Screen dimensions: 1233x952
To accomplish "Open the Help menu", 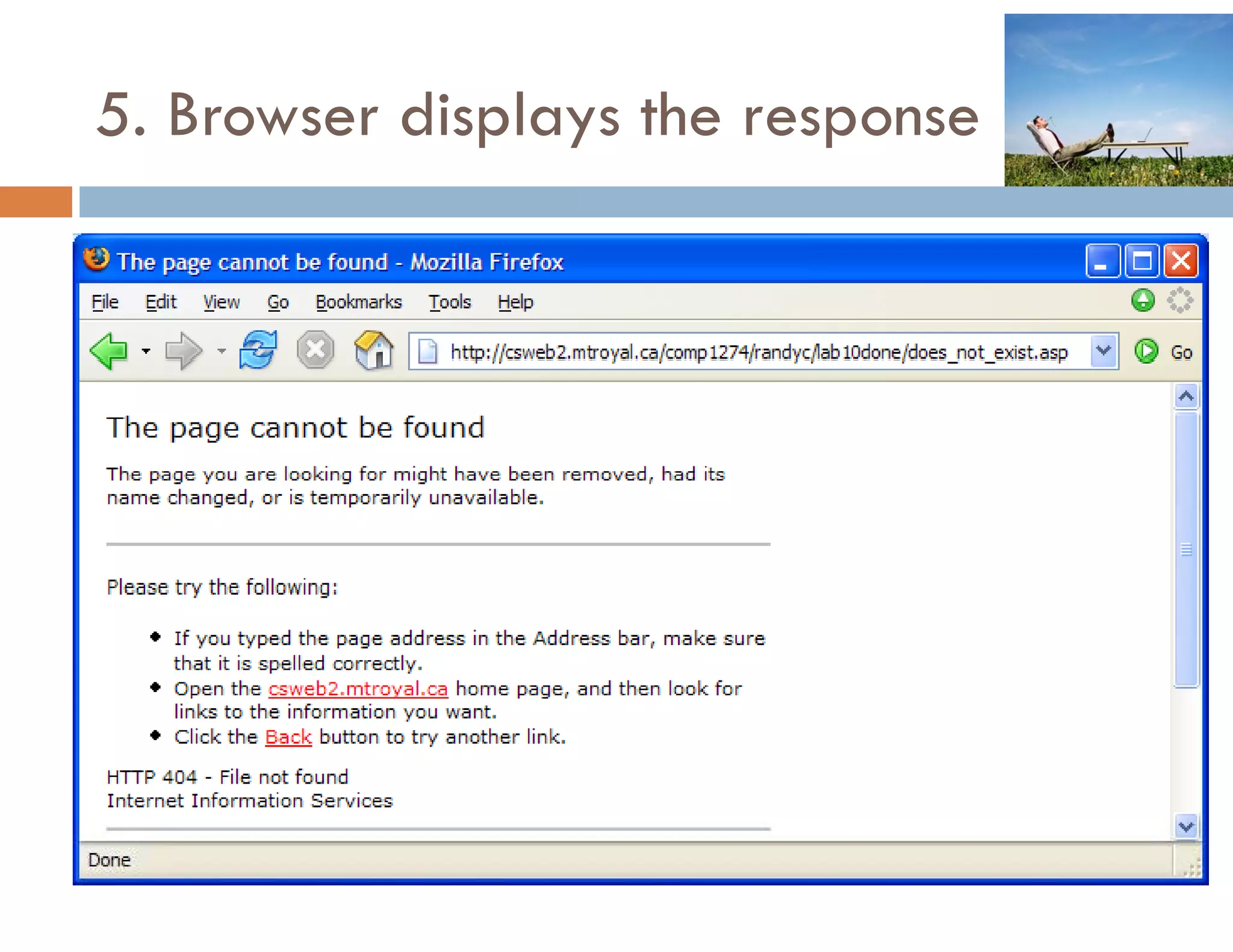I will 515,302.
